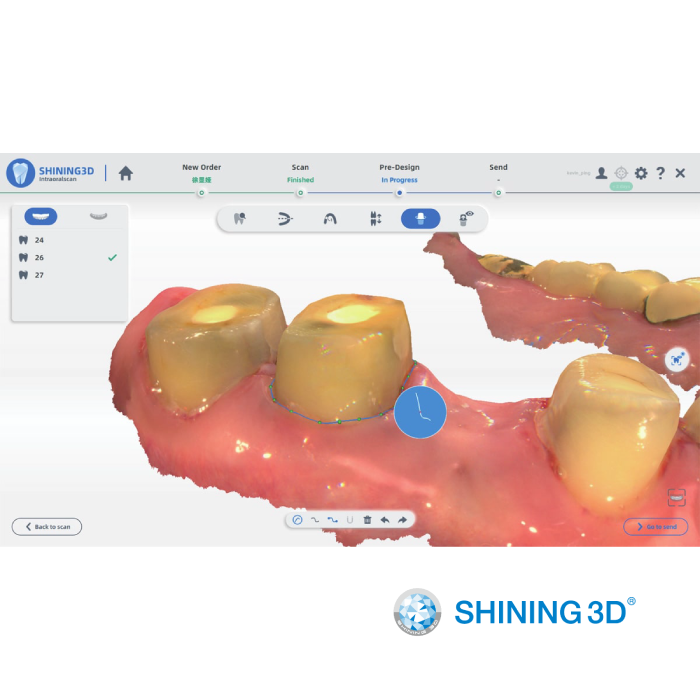Open the settings gear icon

(x=641, y=173)
